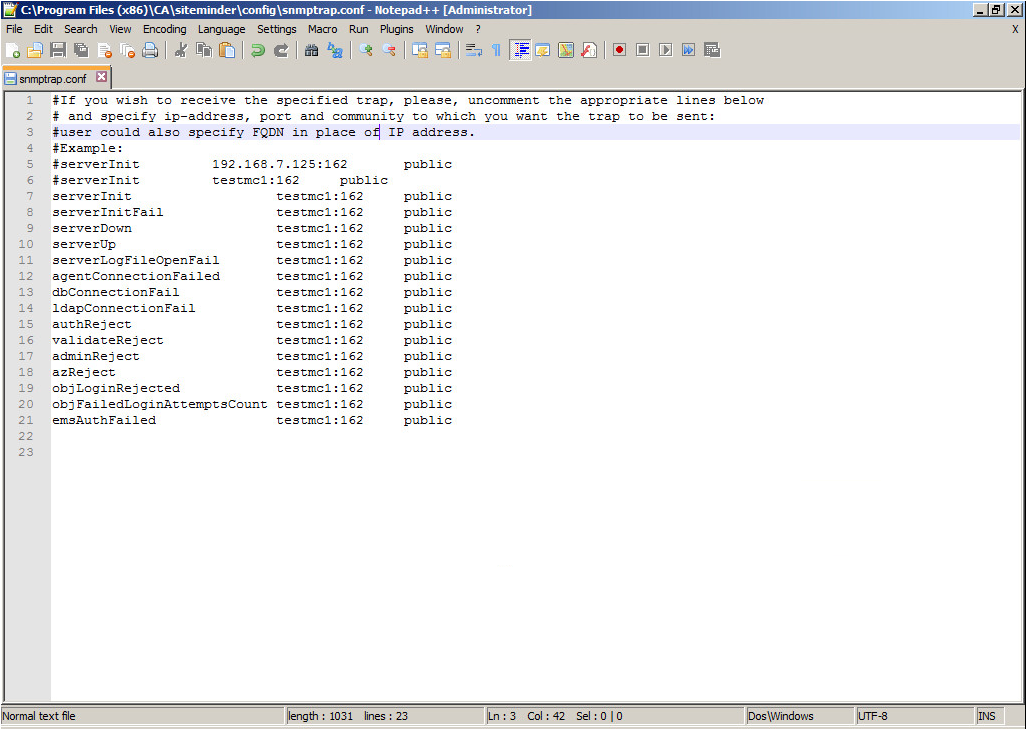Click the New file toolbar icon
This screenshot has height=729, width=1026.
click(x=13, y=50)
